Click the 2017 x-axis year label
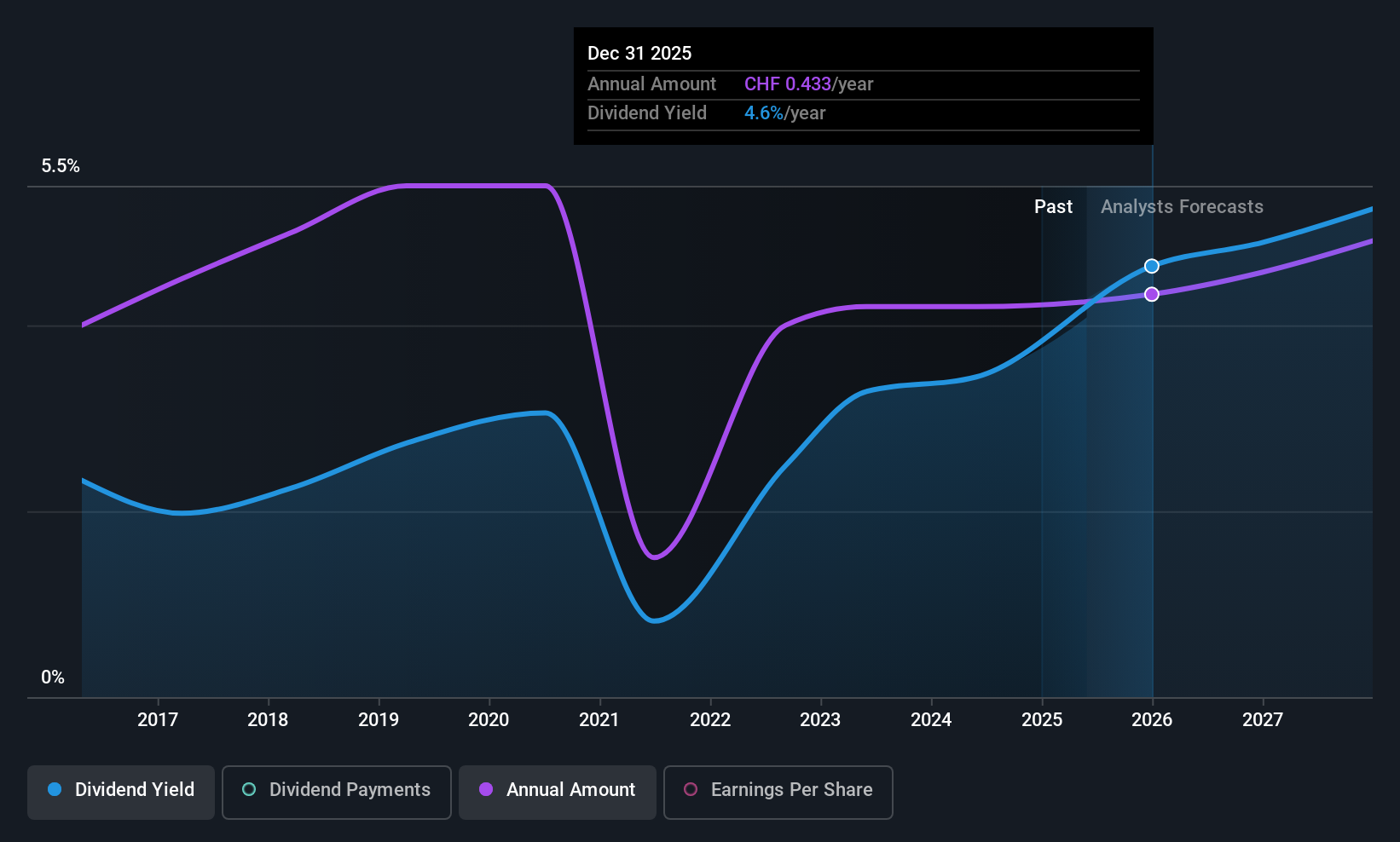 pos(158,719)
